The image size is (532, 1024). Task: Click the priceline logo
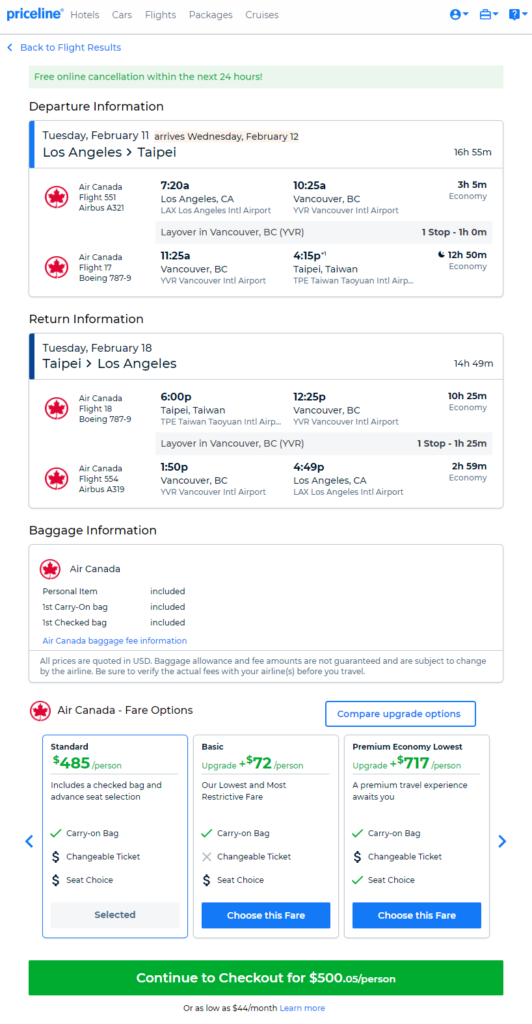(35, 14)
